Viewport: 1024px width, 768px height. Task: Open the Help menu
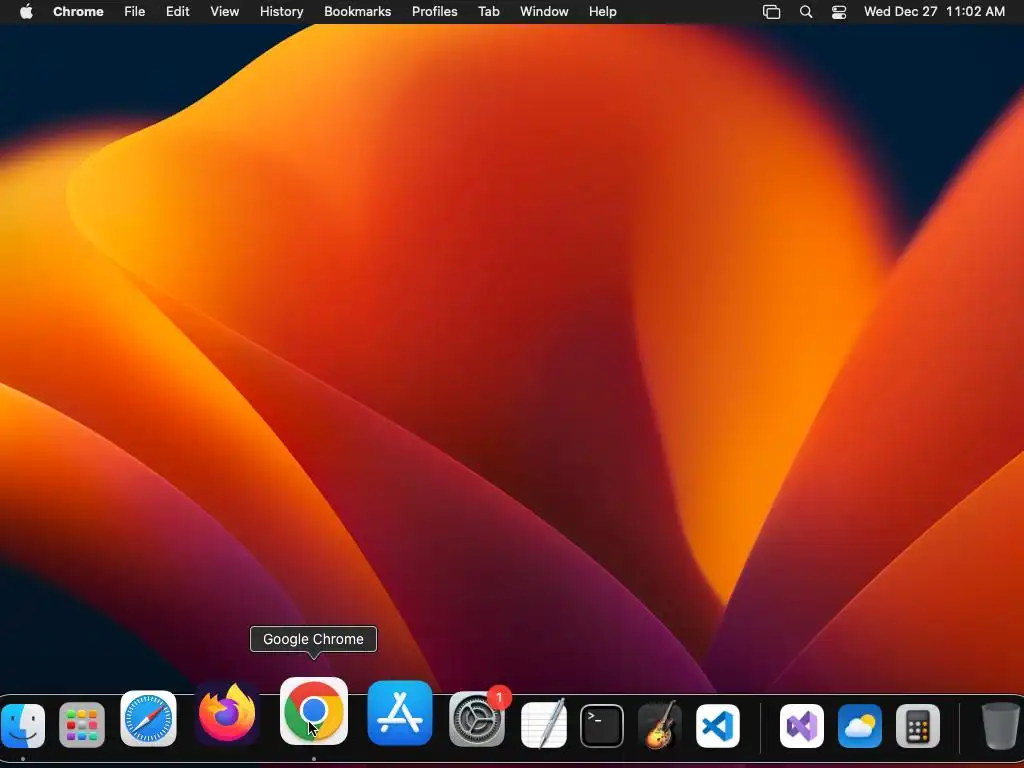point(603,12)
